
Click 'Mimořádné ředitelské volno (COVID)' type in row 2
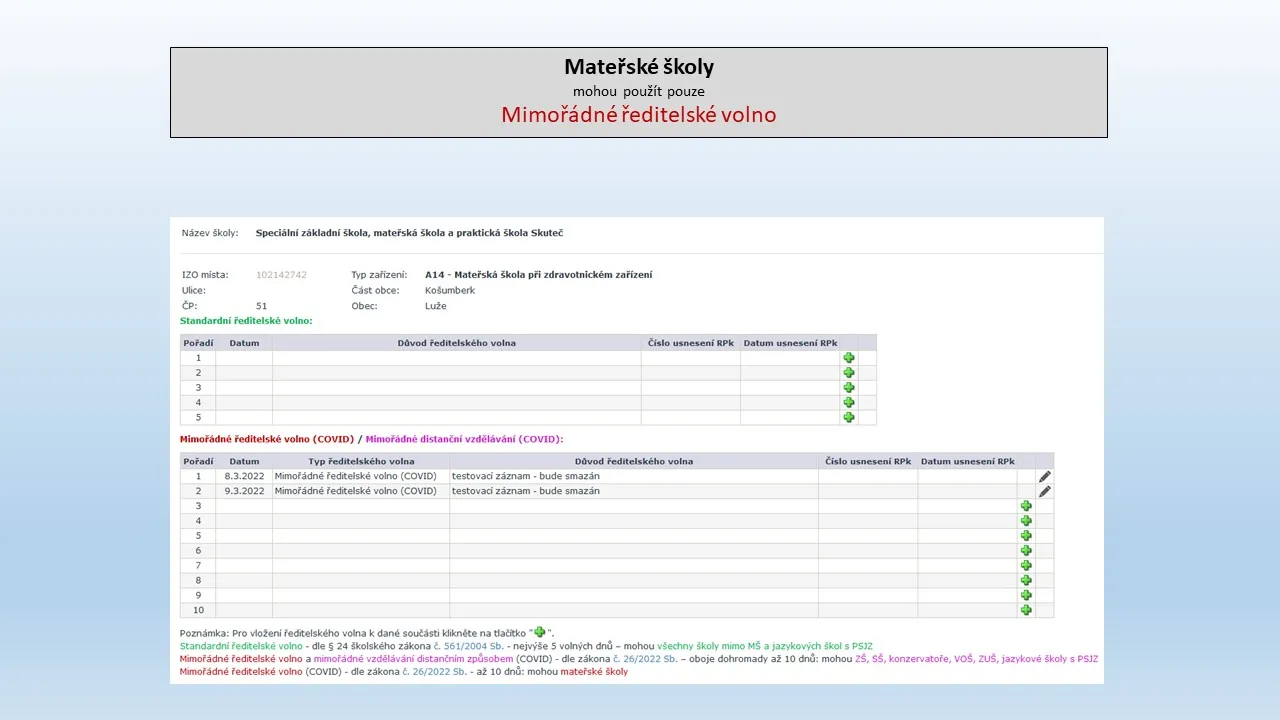(355, 491)
